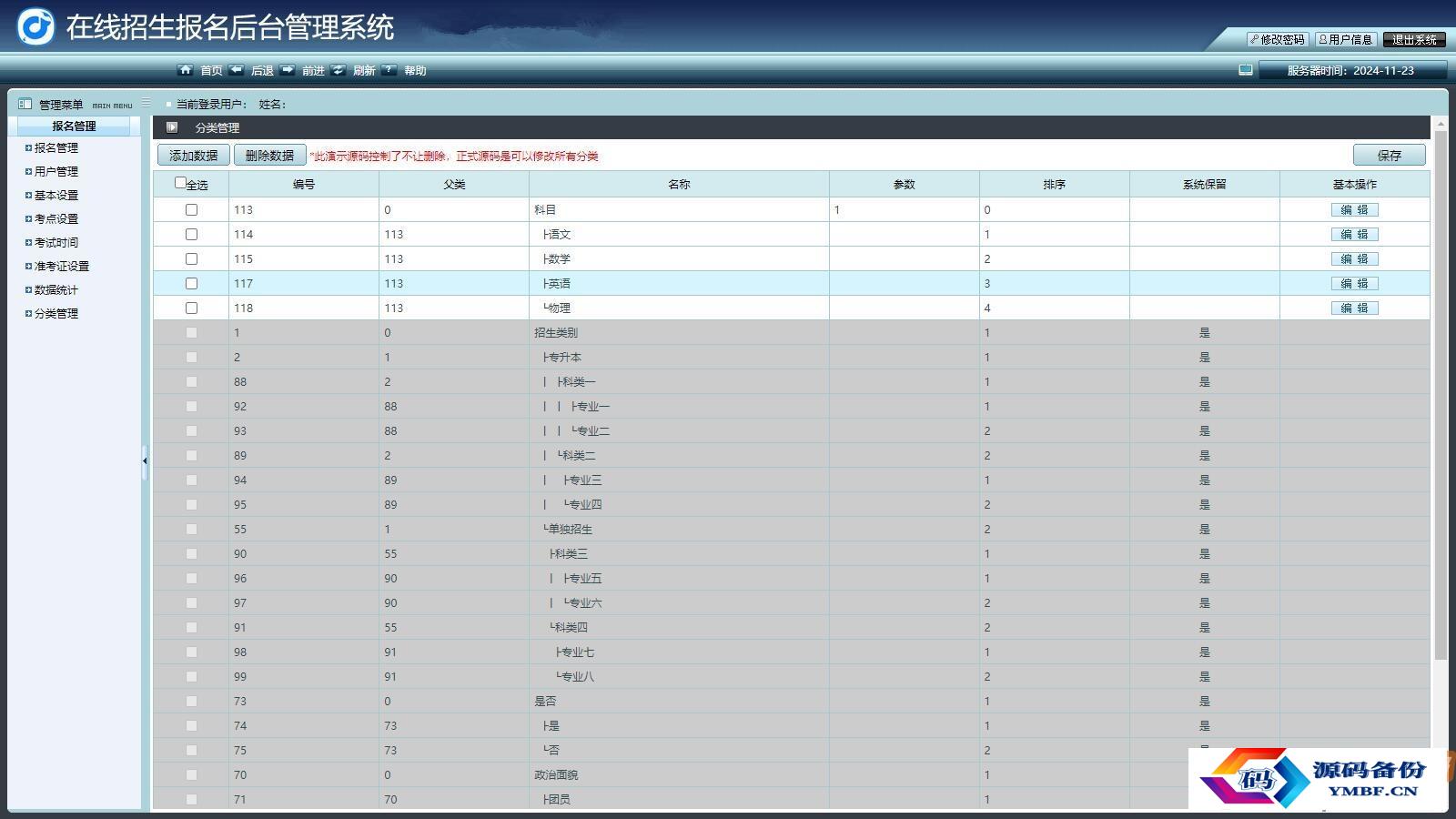The height and width of the screenshot is (819, 1456).
Task: Click the 专业八 row name
Action: click(575, 677)
